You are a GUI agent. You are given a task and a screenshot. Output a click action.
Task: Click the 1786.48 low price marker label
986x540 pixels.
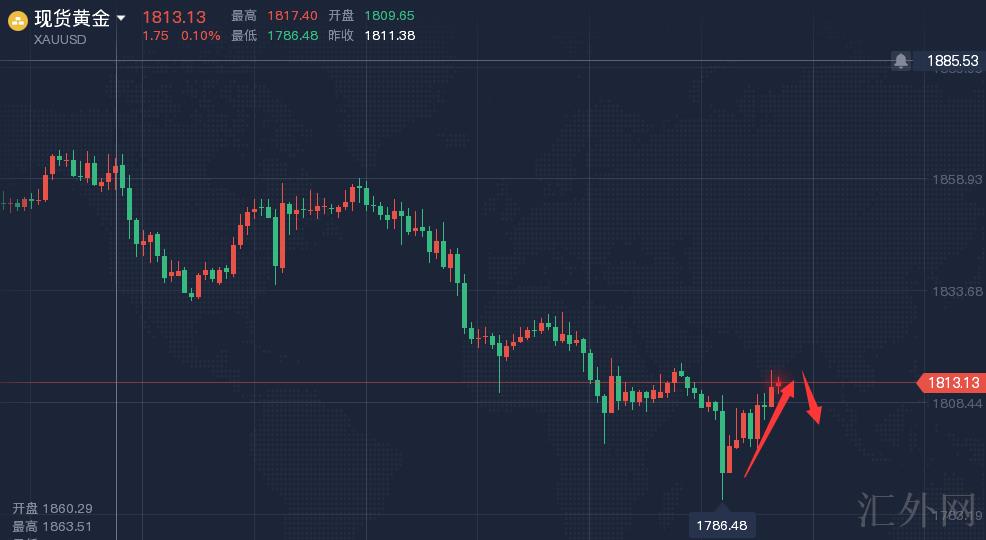[x=722, y=525]
